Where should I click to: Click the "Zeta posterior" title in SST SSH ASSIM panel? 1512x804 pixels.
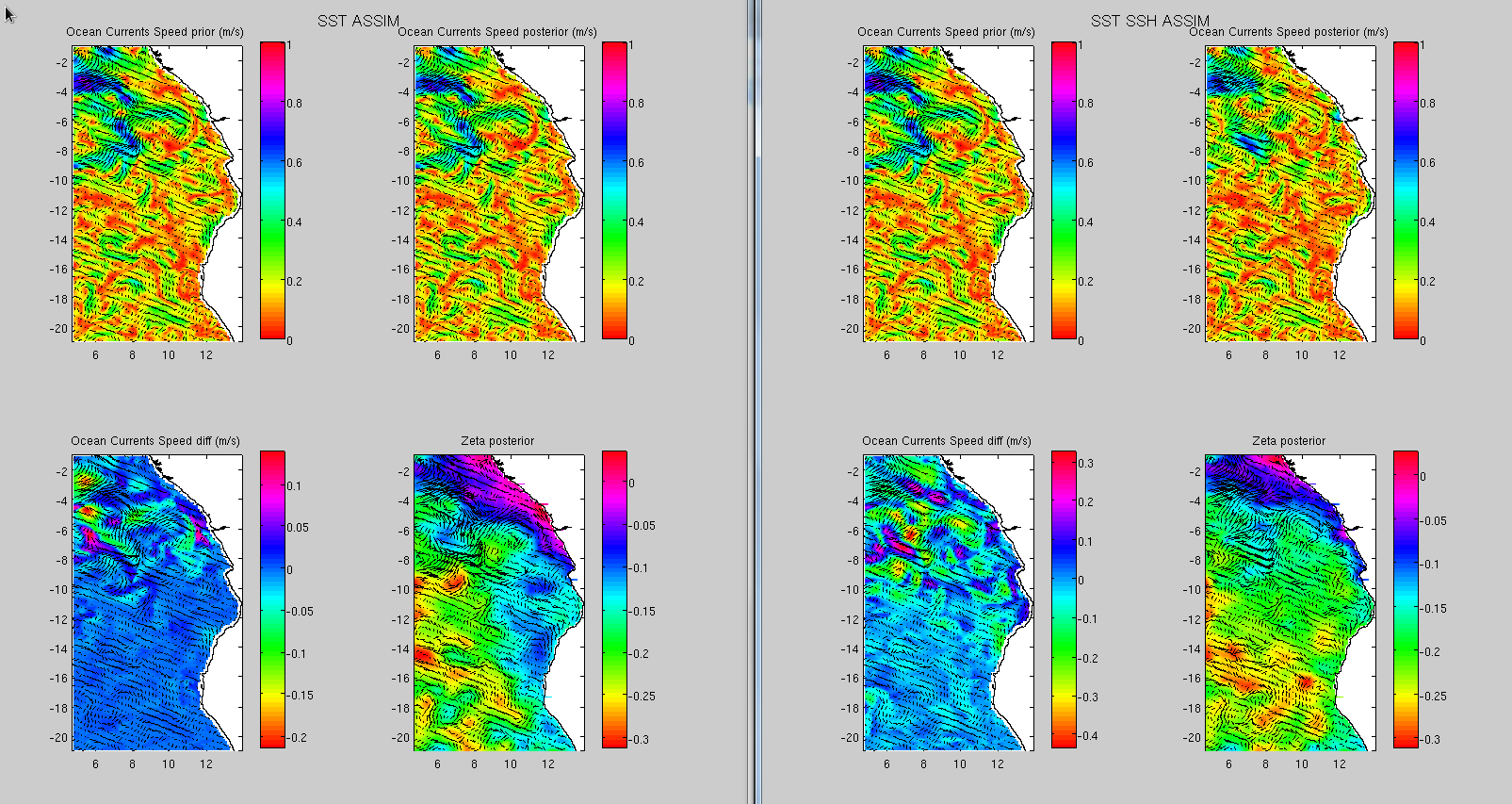pos(1289,441)
